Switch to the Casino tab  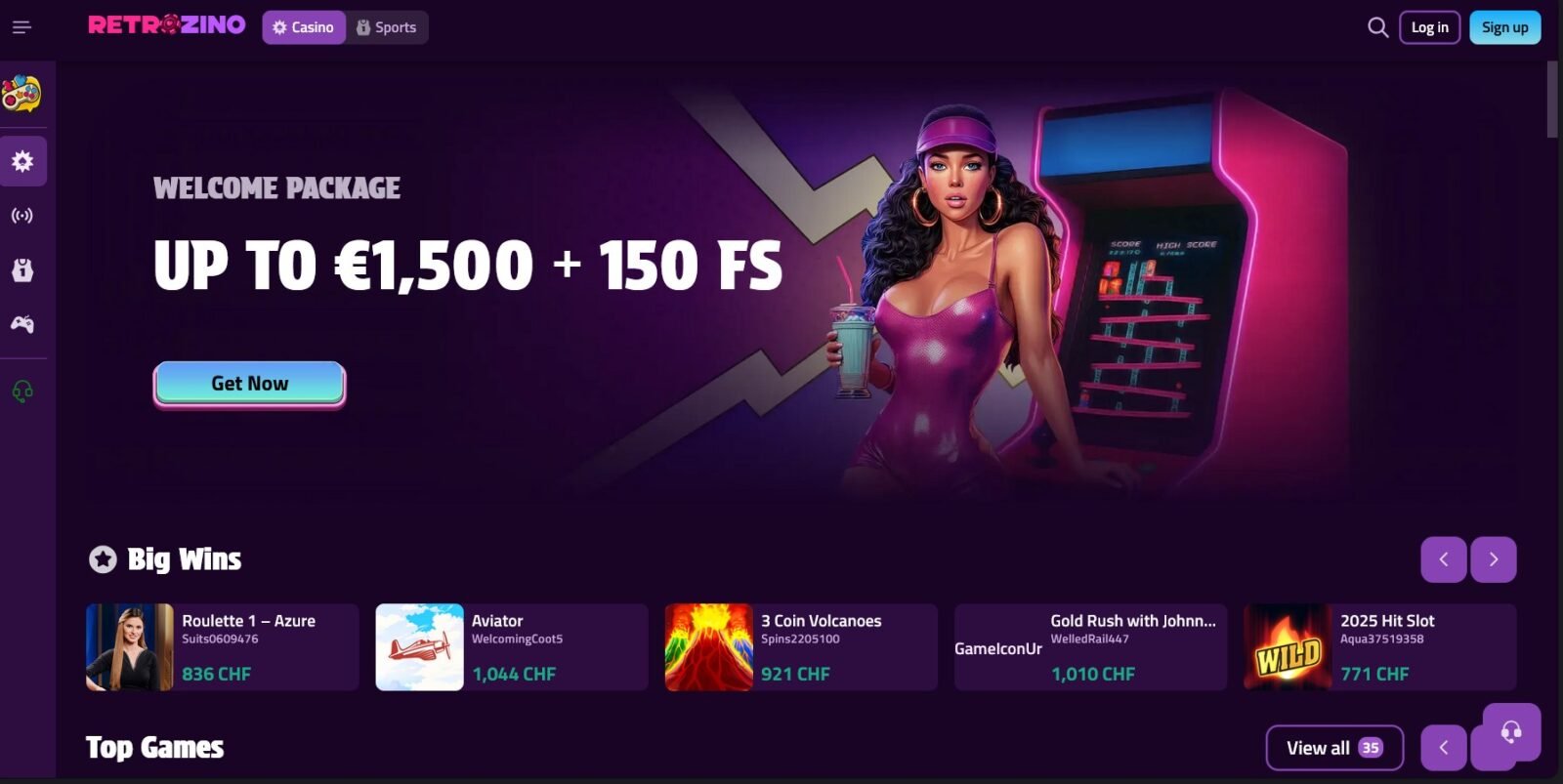[x=304, y=27]
